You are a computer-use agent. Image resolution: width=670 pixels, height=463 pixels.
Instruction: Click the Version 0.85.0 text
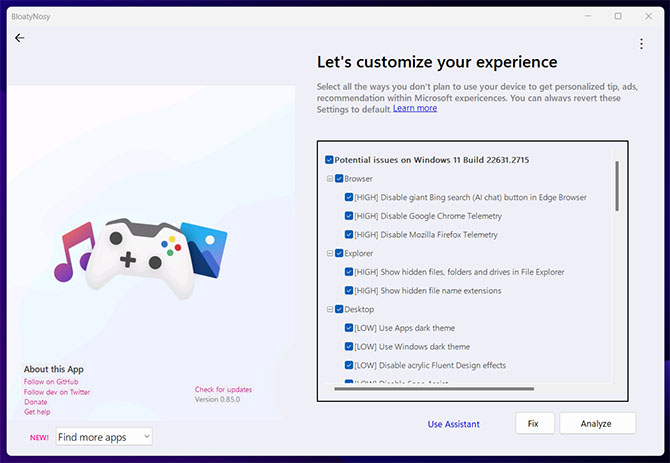click(217, 399)
